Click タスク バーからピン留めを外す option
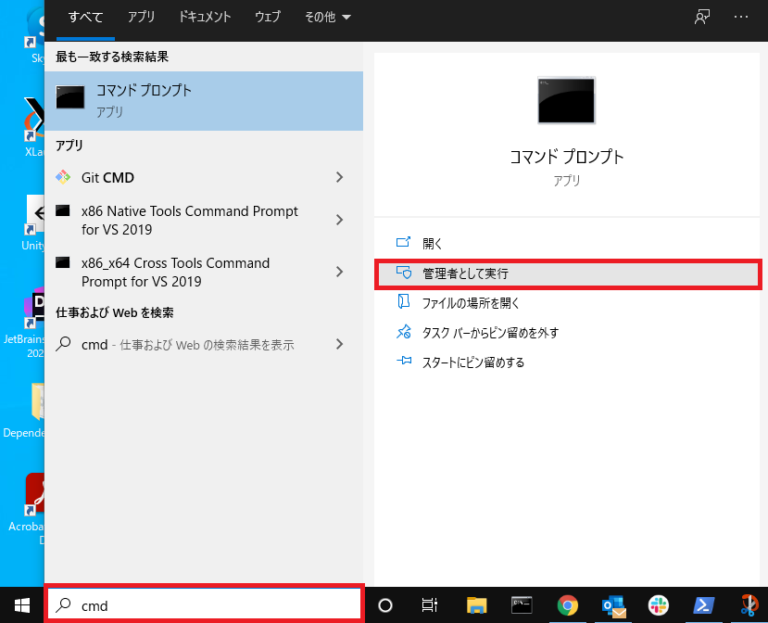The height and width of the screenshot is (623, 768). tap(567, 333)
